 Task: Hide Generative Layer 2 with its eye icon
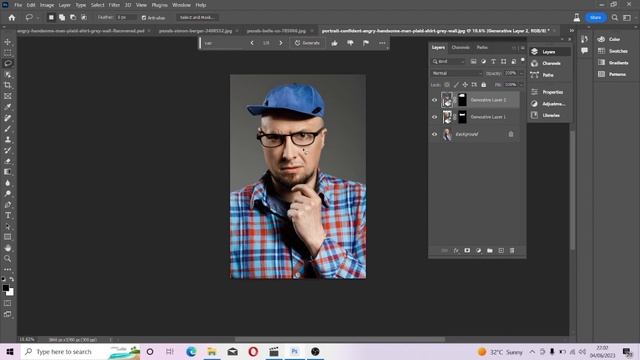click(x=434, y=100)
